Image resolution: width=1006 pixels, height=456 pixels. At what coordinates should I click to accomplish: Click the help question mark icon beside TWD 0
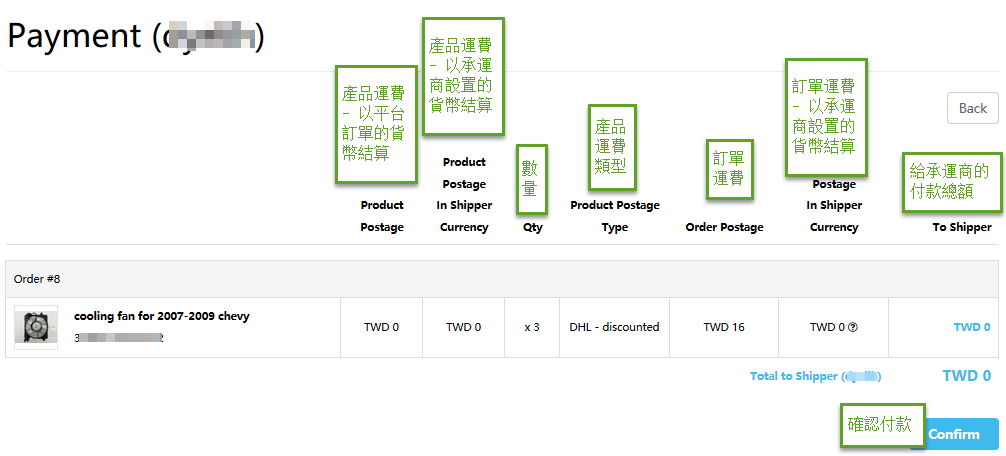(x=853, y=327)
